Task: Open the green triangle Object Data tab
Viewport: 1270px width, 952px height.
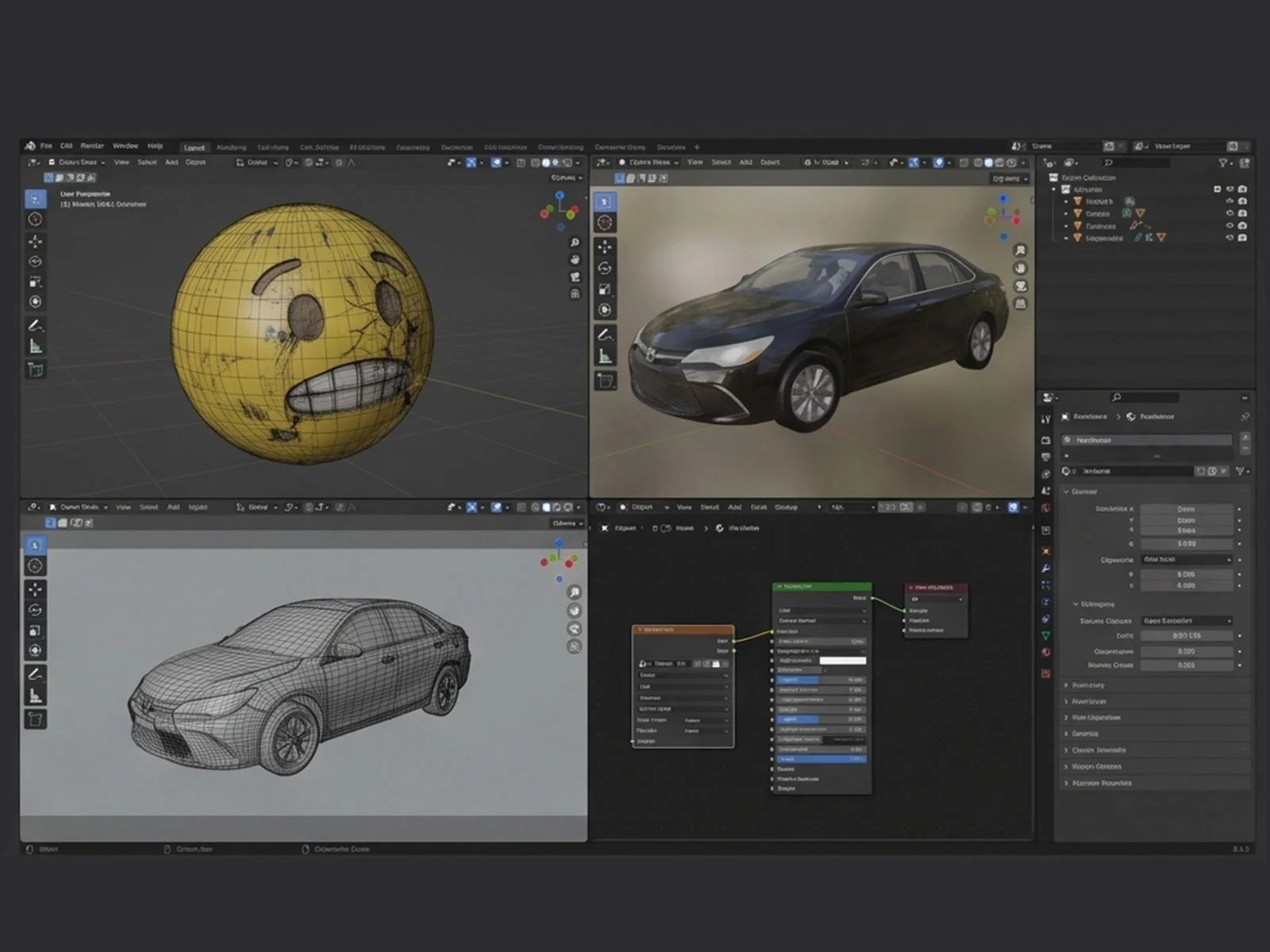Action: [1046, 635]
